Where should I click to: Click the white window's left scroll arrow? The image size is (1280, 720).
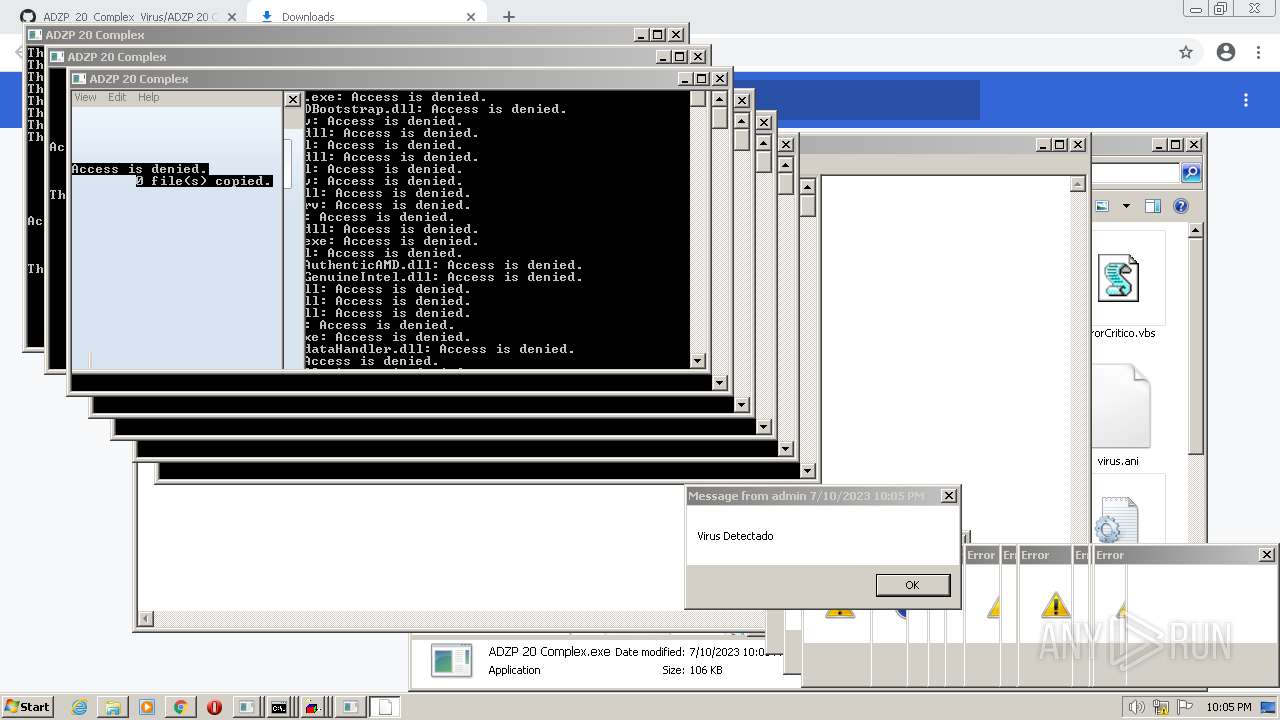pyautogui.click(x=145, y=619)
